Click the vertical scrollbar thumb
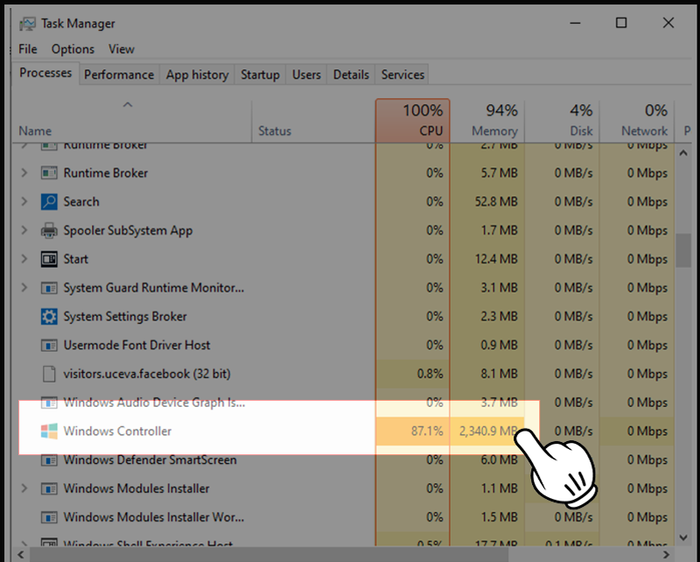The width and height of the screenshot is (700, 562). pos(683,251)
